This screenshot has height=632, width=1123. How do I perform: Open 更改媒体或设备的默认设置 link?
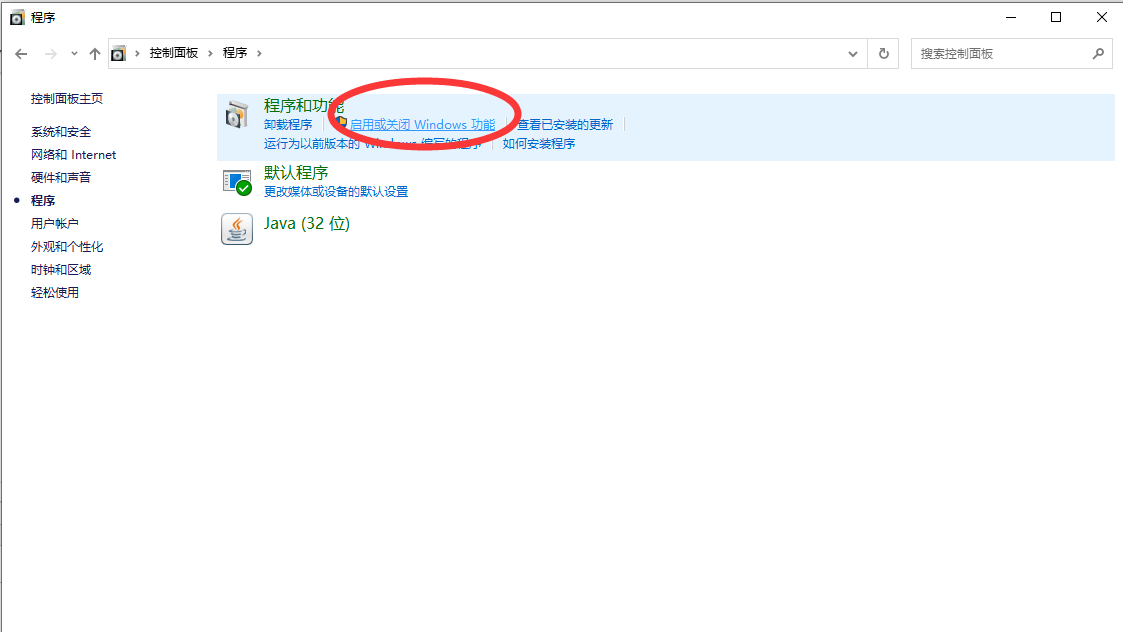click(x=336, y=192)
